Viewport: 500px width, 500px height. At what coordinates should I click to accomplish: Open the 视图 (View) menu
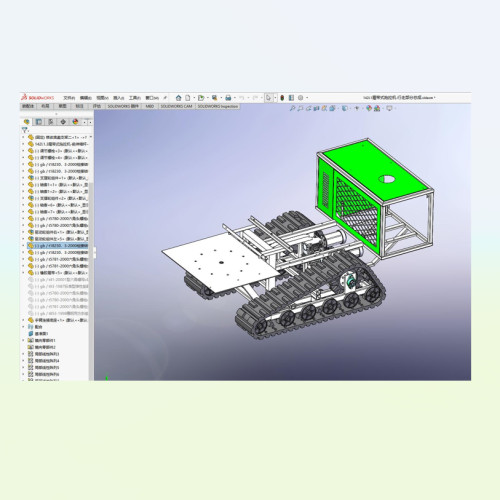click(102, 98)
